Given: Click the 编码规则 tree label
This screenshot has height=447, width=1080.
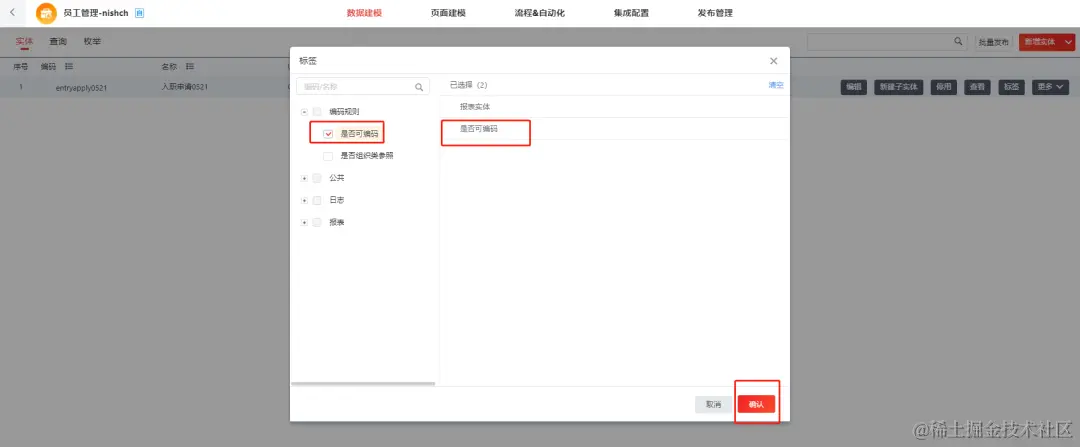Looking at the screenshot, I should click(x=344, y=112).
